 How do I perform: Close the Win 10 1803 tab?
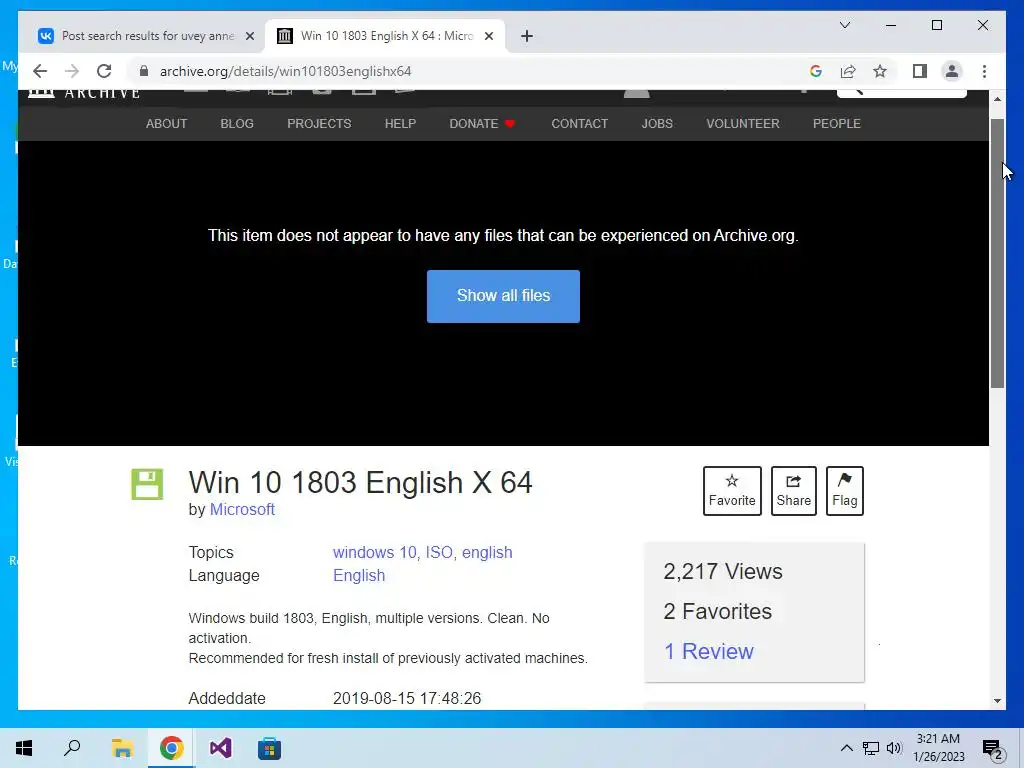[x=488, y=36]
